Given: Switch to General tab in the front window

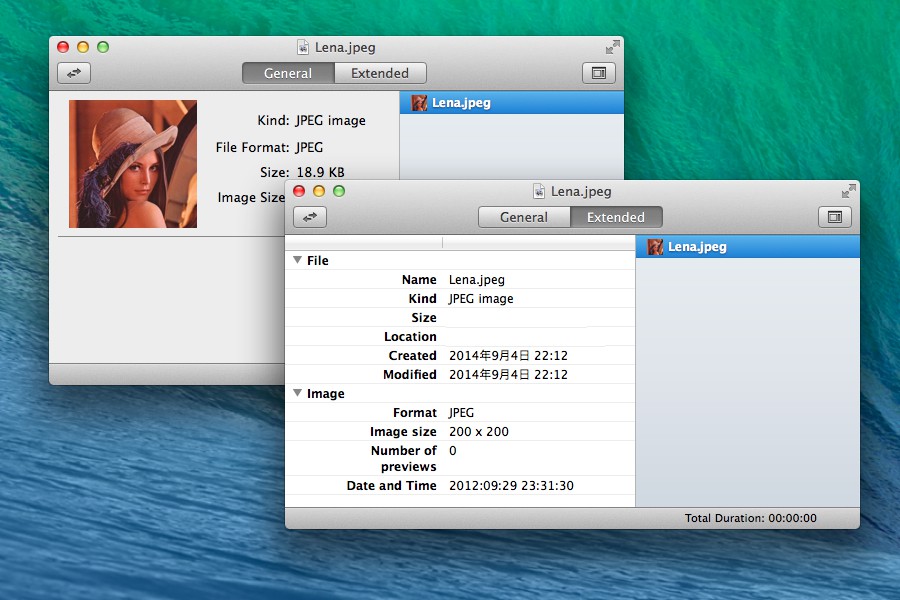Looking at the screenshot, I should (524, 217).
